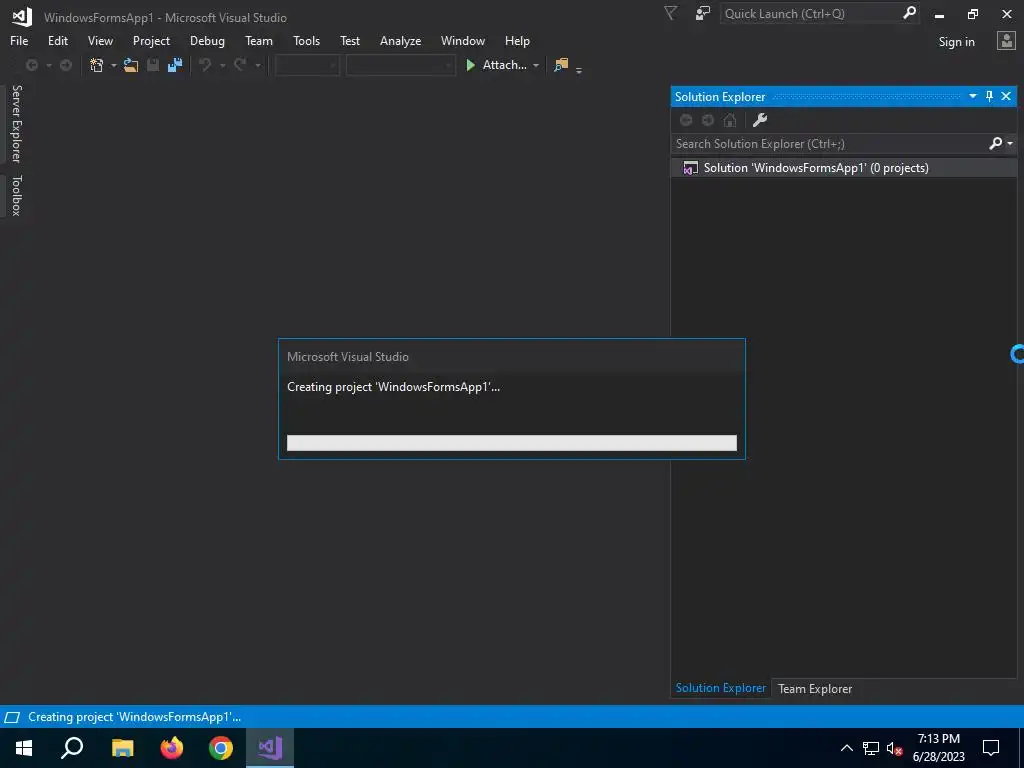Click Solution Explorer Properties wrench icon
Screen dimensions: 1024x768
click(760, 120)
